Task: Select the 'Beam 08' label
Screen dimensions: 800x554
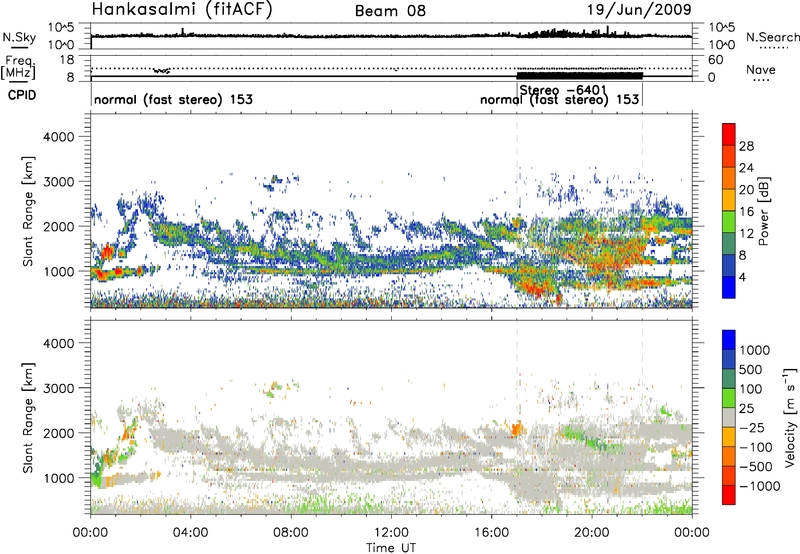Action: [x=390, y=11]
